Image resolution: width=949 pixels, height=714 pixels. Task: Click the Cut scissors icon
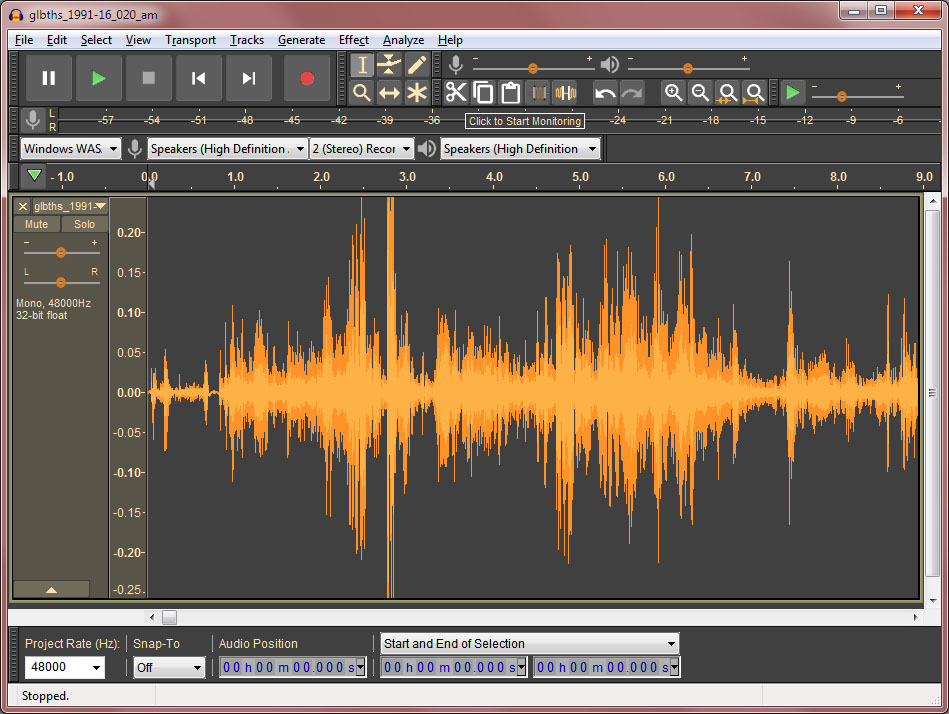(456, 93)
